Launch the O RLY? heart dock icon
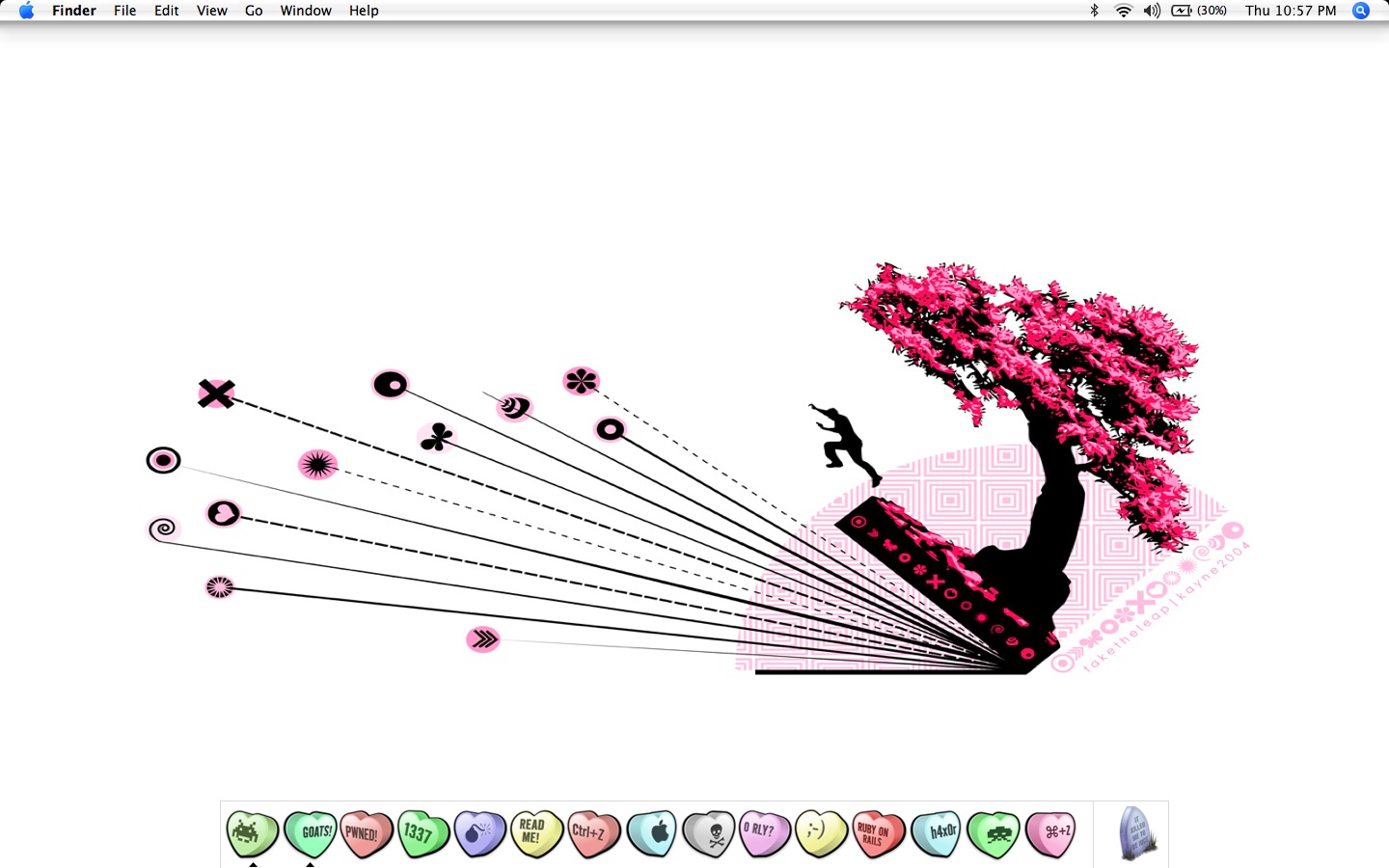1389x868 pixels. pos(765,834)
